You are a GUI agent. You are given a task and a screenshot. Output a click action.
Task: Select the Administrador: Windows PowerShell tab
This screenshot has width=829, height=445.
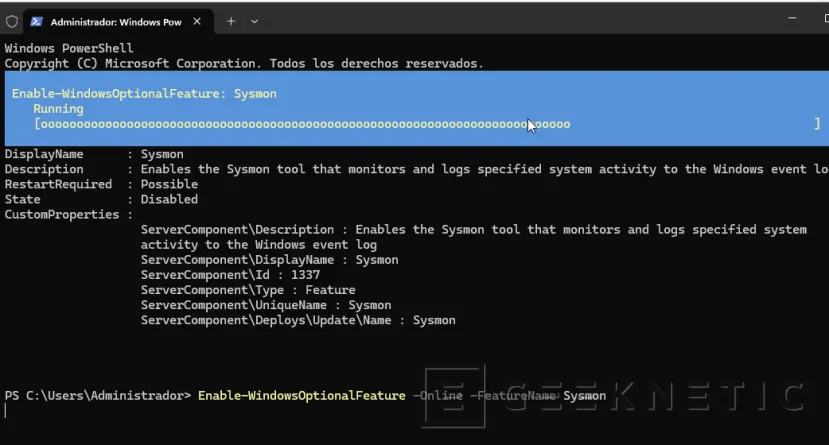coord(118,22)
